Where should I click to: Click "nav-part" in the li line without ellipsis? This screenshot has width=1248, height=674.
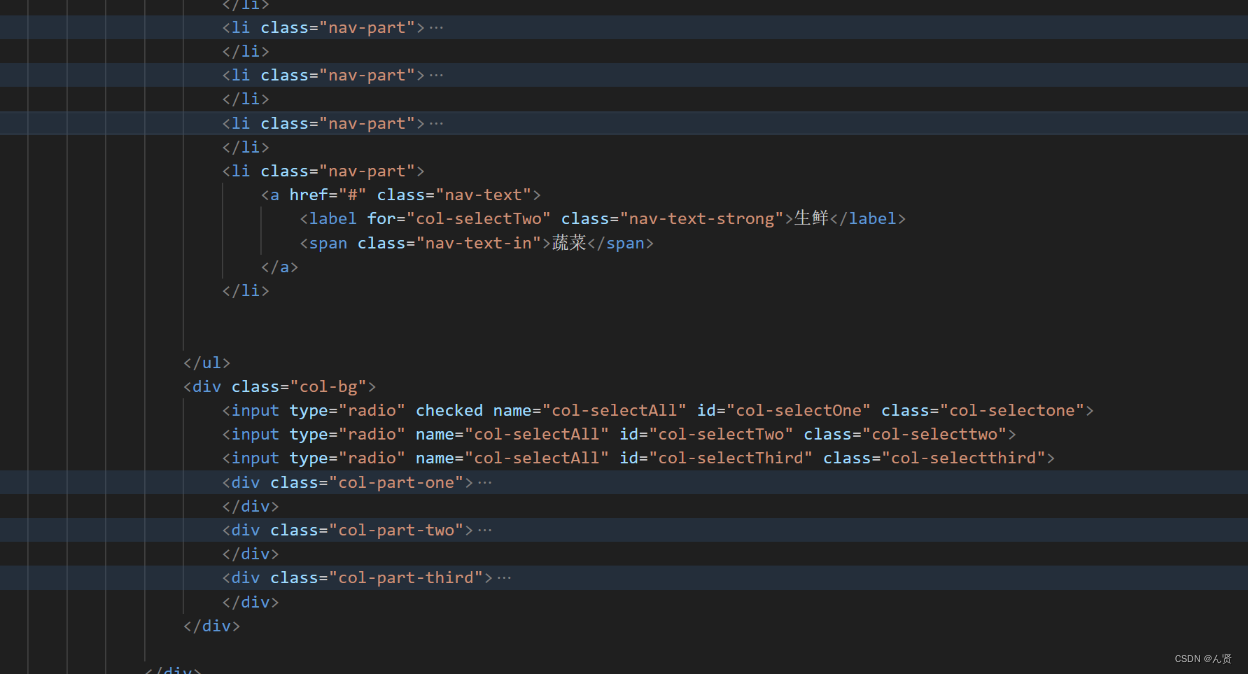click(x=367, y=171)
